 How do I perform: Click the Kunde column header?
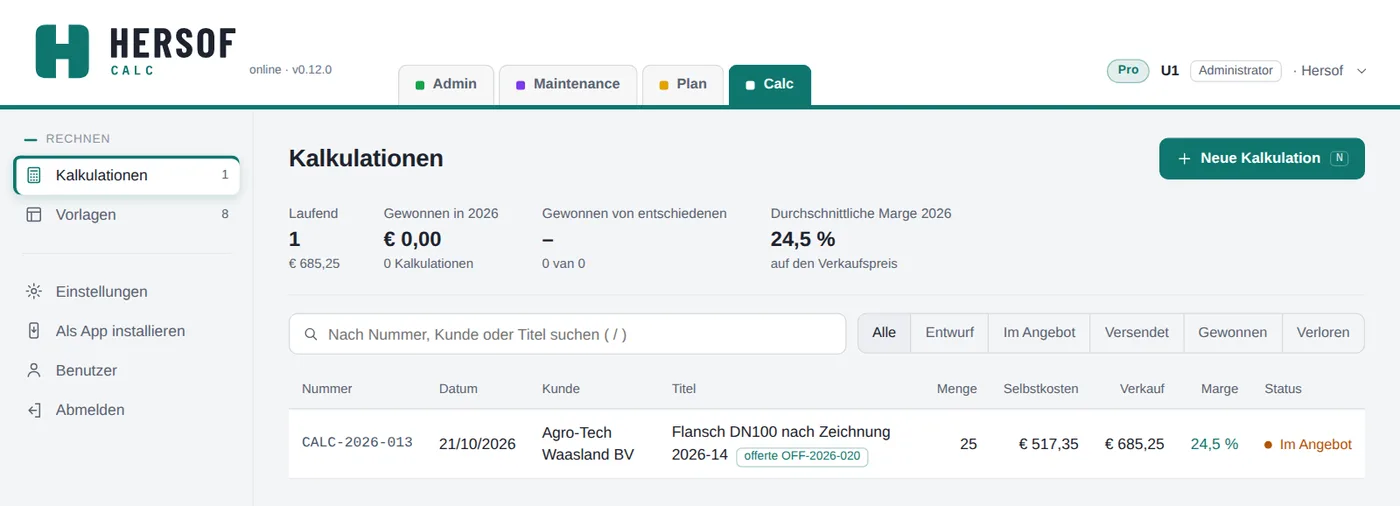coord(561,388)
